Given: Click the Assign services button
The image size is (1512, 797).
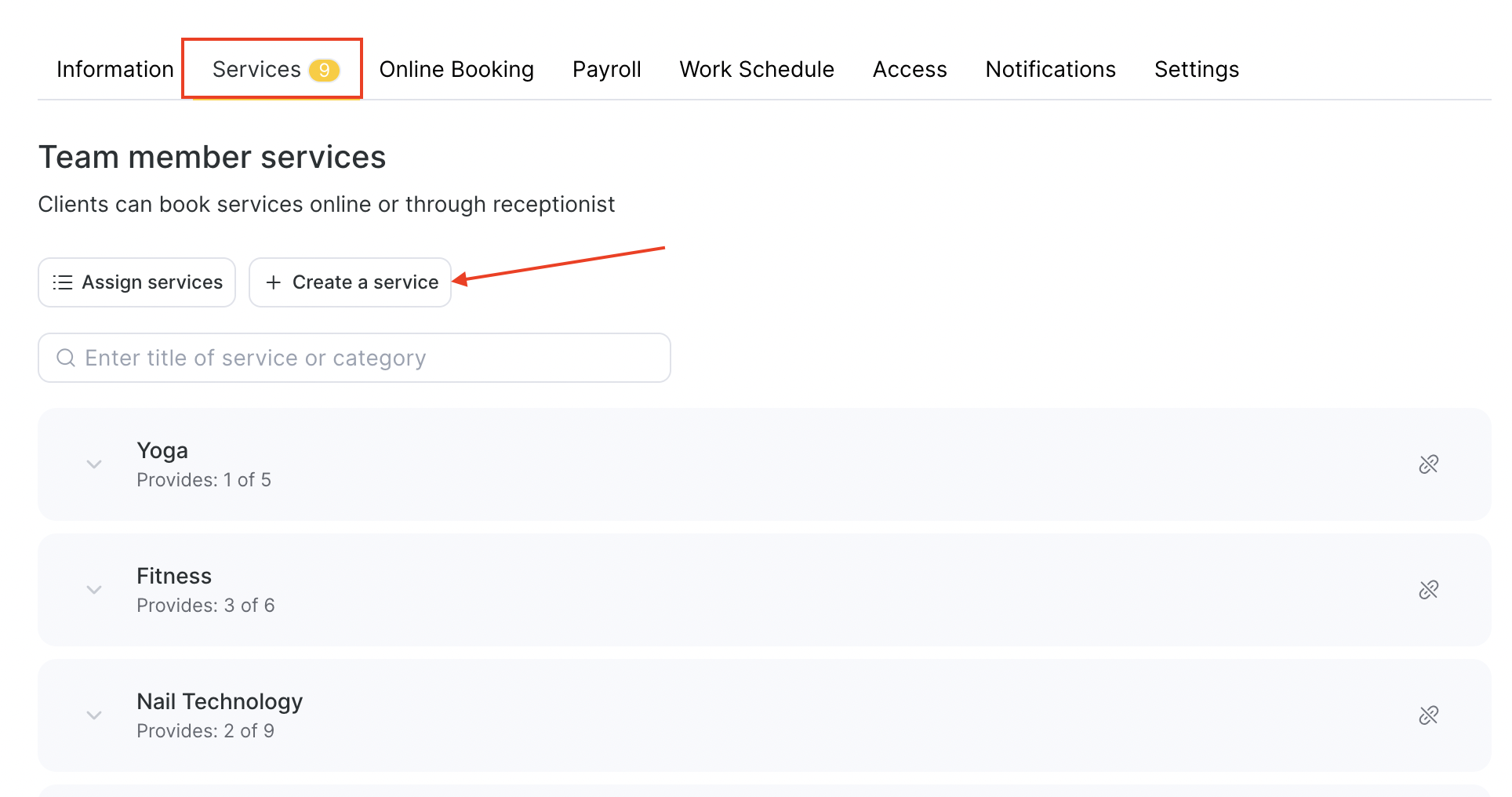Looking at the screenshot, I should coord(137,282).
